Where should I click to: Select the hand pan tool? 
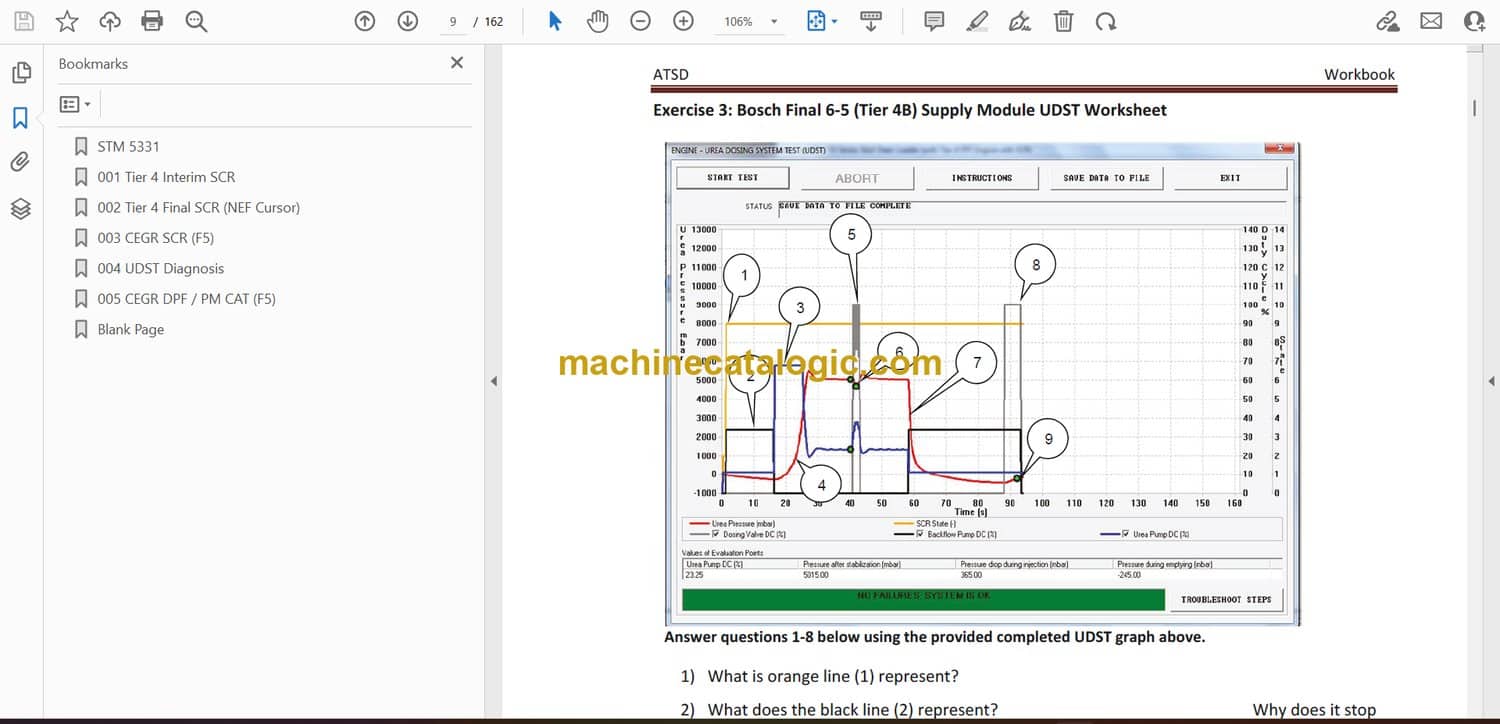pos(597,21)
